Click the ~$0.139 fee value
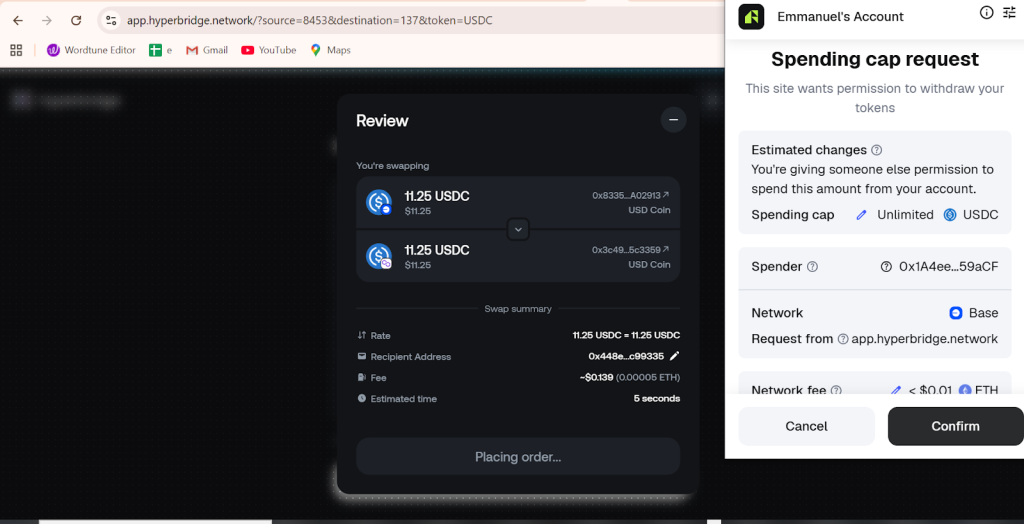 point(596,377)
